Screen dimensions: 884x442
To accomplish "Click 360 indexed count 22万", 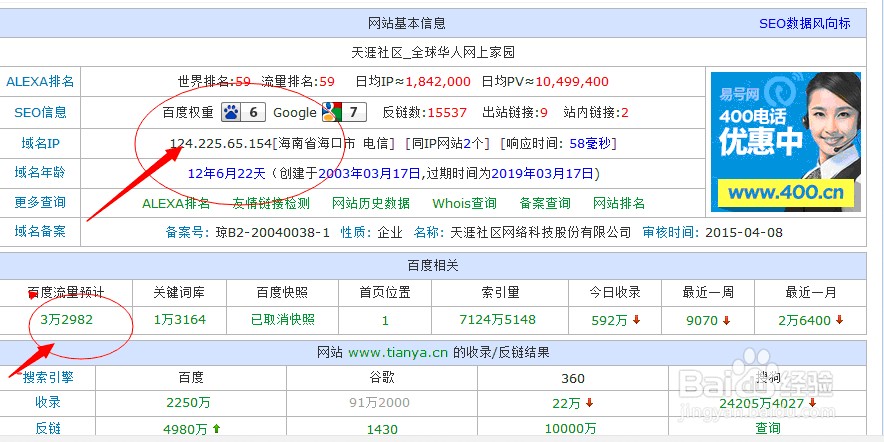I will tap(567, 403).
